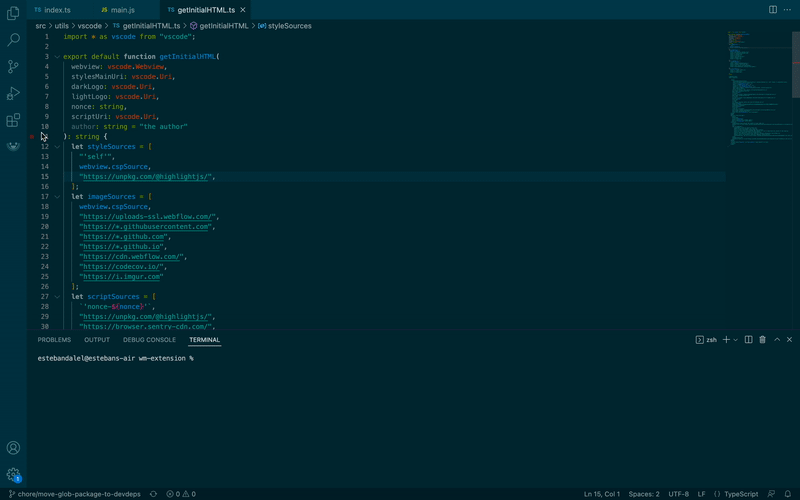Open the Source Control view
The height and width of the screenshot is (500, 800).
point(13,67)
